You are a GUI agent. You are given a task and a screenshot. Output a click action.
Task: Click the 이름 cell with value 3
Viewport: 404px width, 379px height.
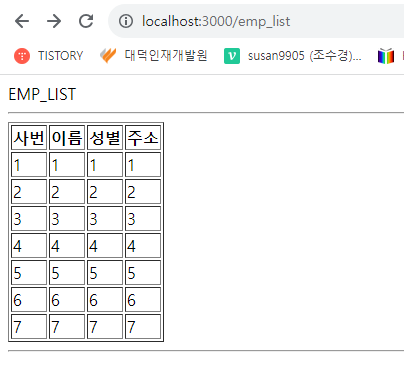[x=67, y=219]
